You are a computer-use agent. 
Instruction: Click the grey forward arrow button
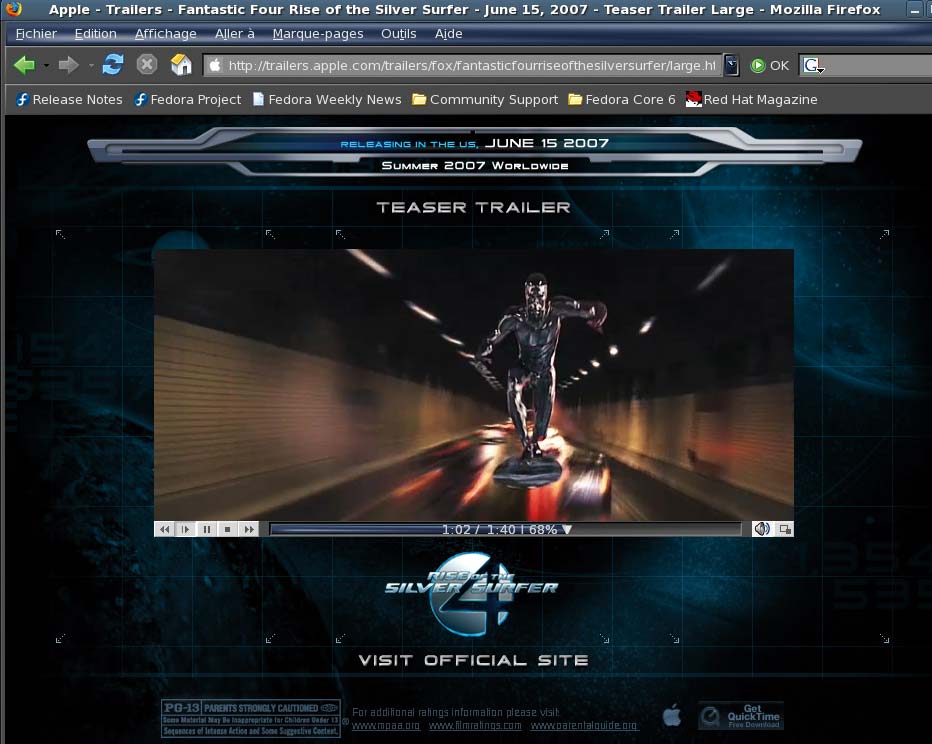[68, 65]
